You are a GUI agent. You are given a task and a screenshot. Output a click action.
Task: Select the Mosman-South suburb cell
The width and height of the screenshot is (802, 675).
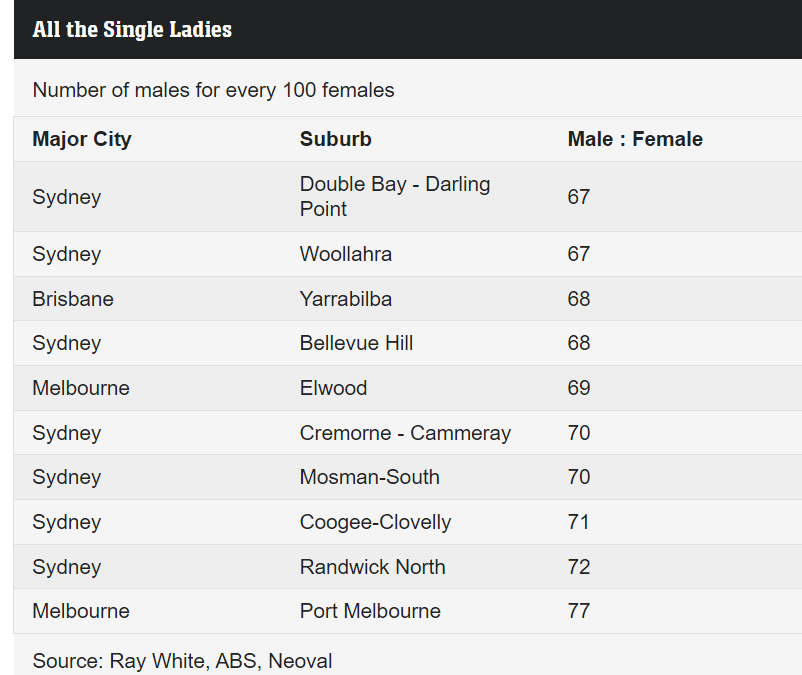(370, 477)
